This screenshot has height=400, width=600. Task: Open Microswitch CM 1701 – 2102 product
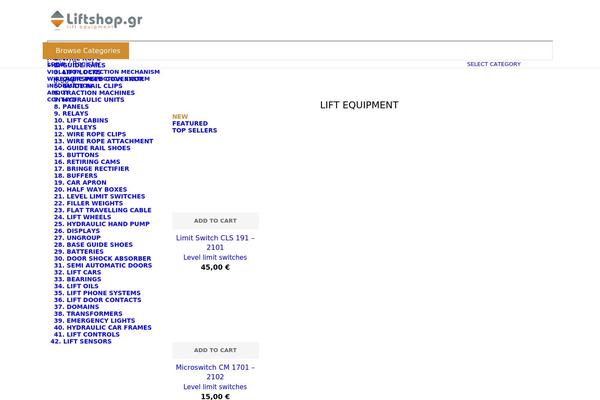click(x=215, y=372)
